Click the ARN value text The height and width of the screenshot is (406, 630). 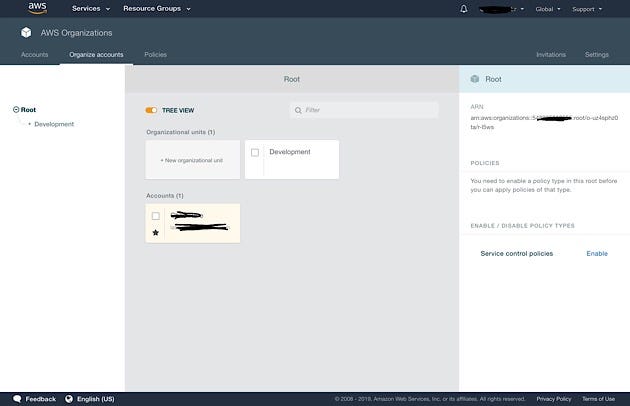(544, 122)
